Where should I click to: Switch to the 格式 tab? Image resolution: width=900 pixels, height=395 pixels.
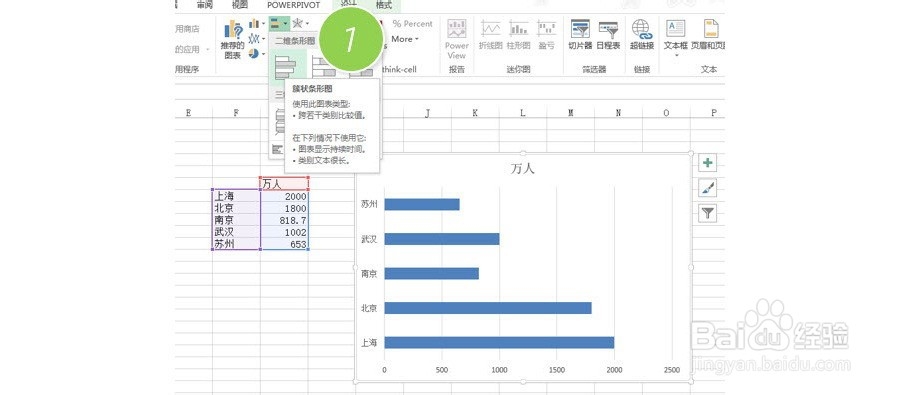point(383,5)
